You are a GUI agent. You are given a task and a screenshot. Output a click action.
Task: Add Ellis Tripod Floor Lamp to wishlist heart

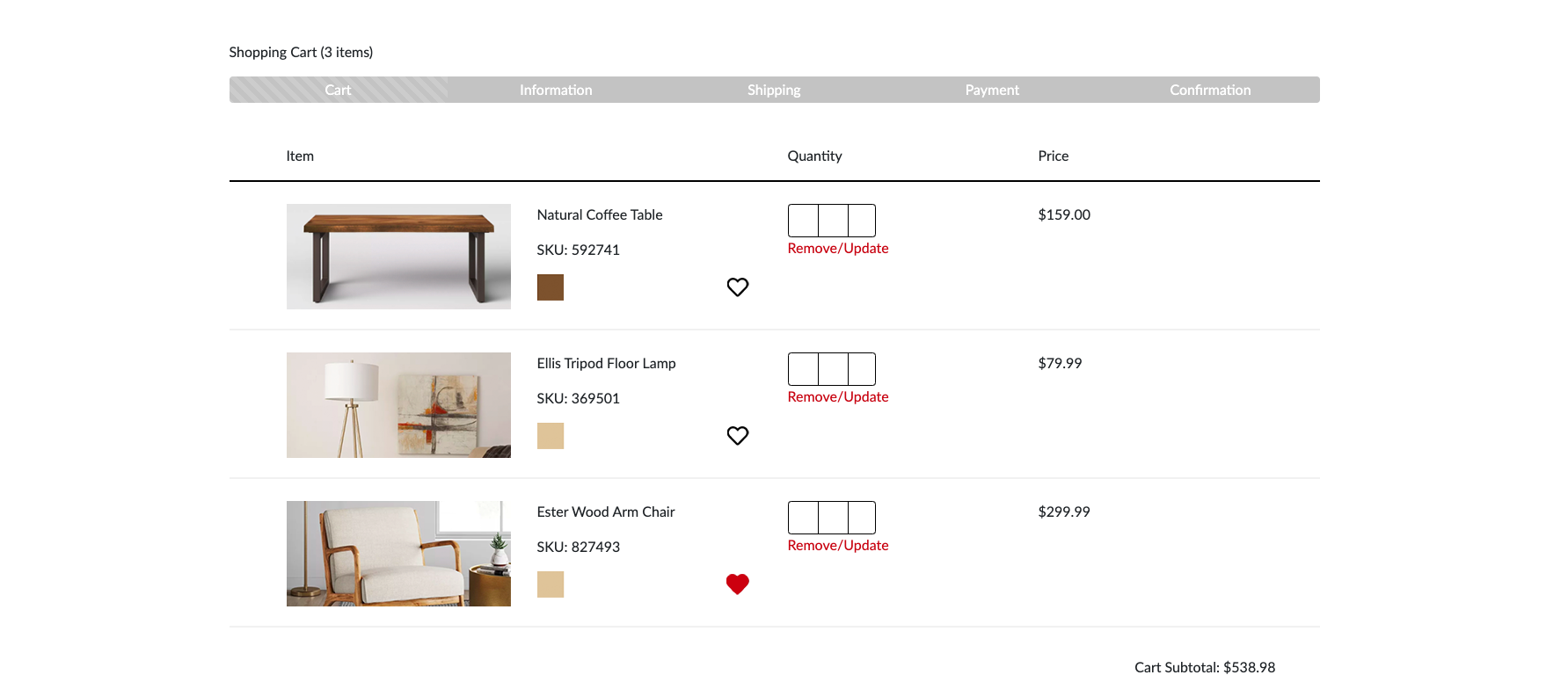(x=737, y=435)
